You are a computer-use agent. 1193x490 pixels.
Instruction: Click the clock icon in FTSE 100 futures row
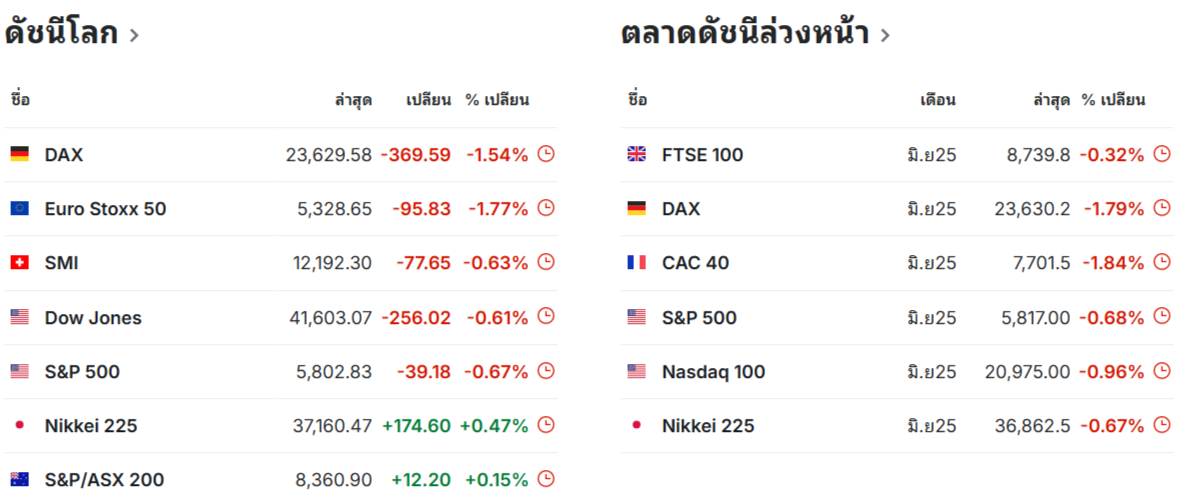pyautogui.click(x=1162, y=154)
